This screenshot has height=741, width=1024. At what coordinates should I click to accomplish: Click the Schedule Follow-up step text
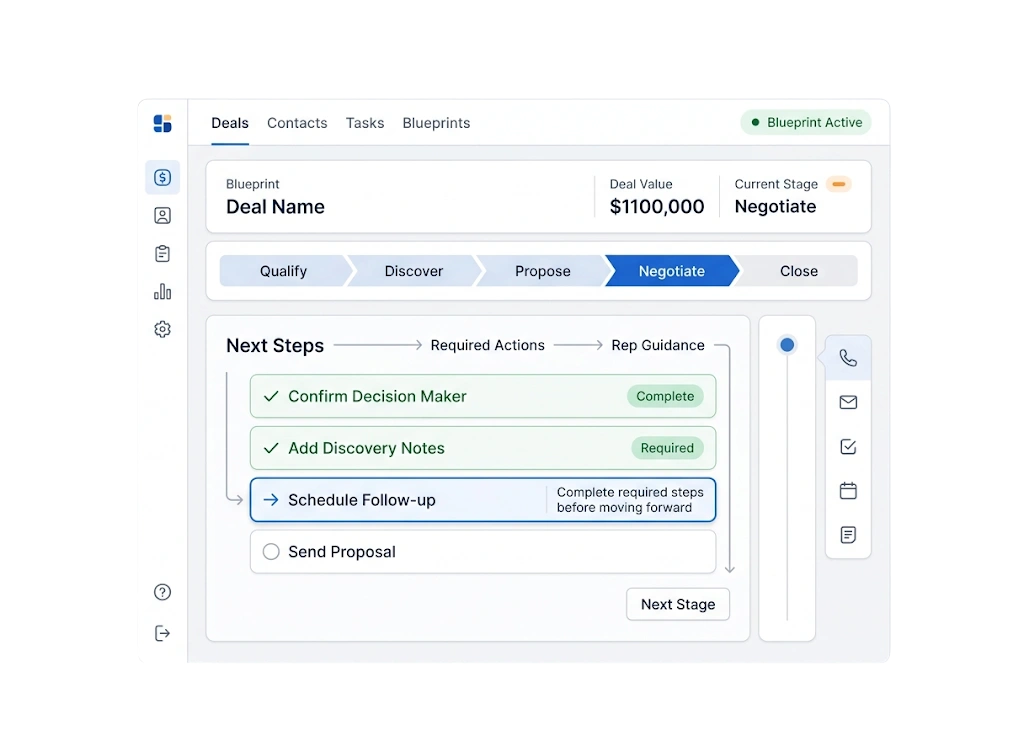(362, 500)
